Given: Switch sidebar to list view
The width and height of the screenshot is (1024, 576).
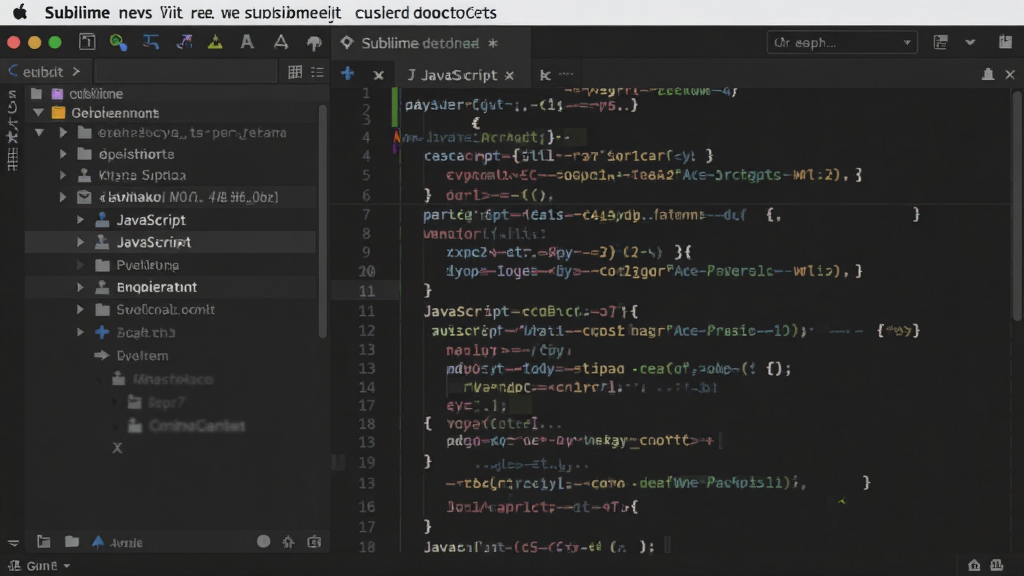Looking at the screenshot, I should coord(317,72).
